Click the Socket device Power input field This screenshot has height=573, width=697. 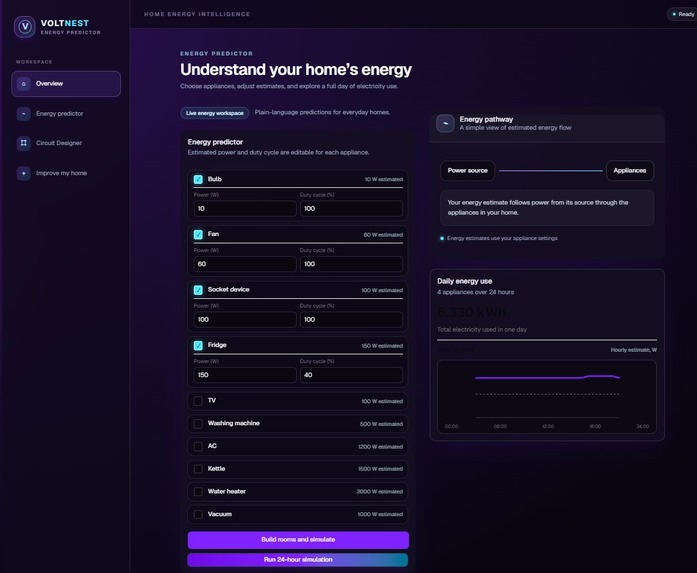click(245, 320)
